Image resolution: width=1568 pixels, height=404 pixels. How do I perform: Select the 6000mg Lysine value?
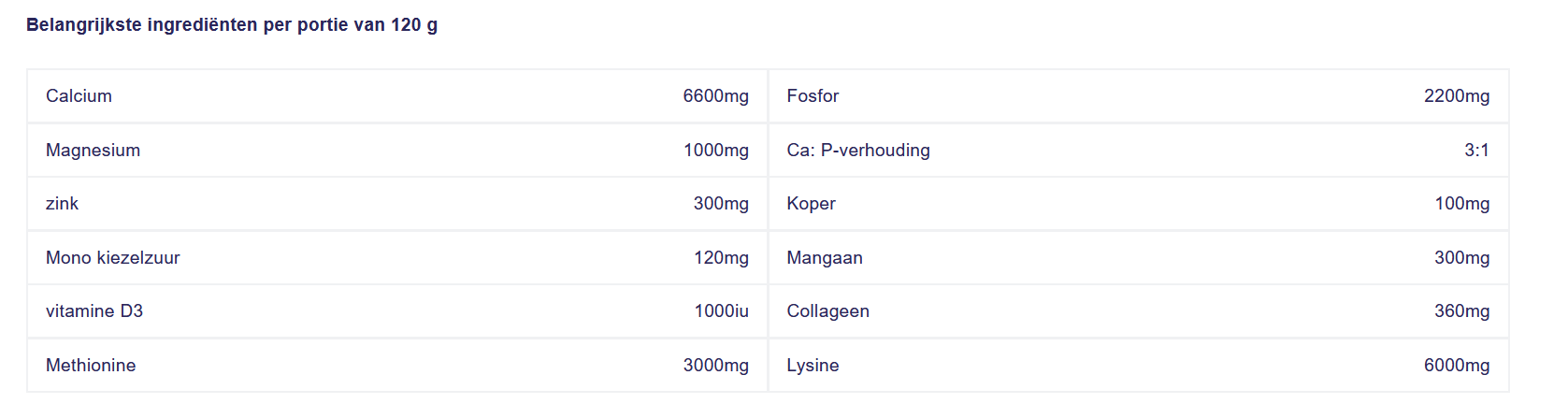[1457, 366]
